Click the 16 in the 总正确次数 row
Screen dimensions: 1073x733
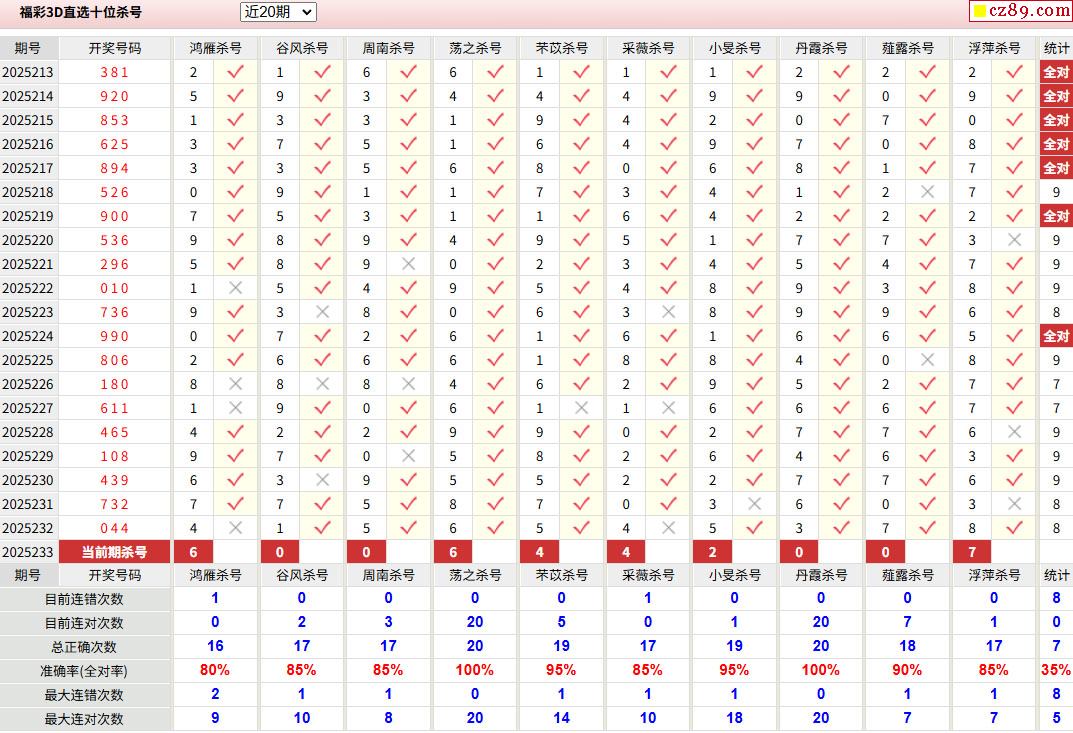(x=215, y=646)
